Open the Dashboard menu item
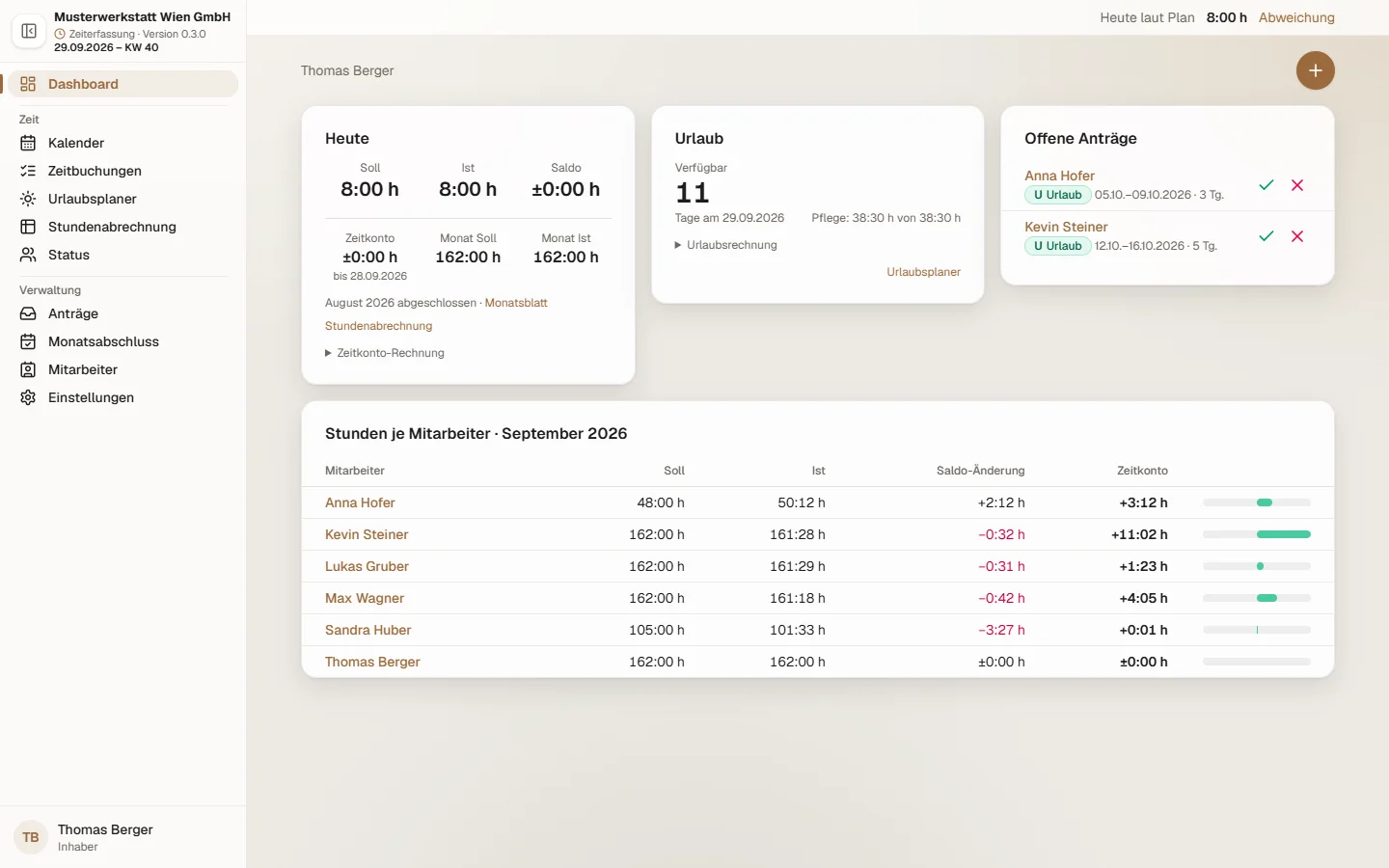 tap(123, 84)
